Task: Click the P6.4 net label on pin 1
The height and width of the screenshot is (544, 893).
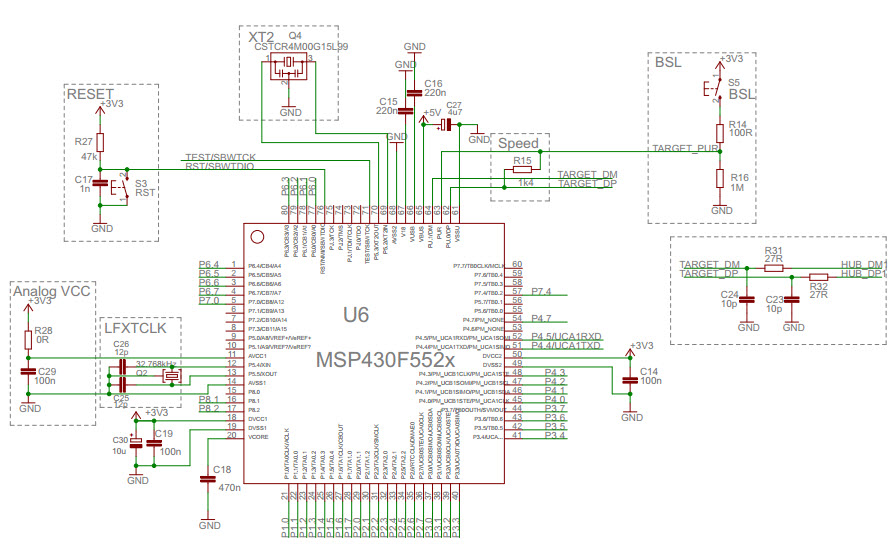Action: pyautogui.click(x=209, y=264)
